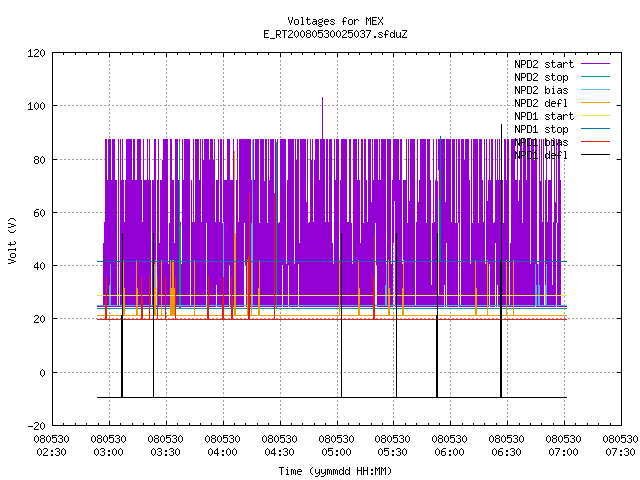The height and width of the screenshot is (480, 640).
Task: Click the x-axis tick label 04:30
Action: coord(279,453)
